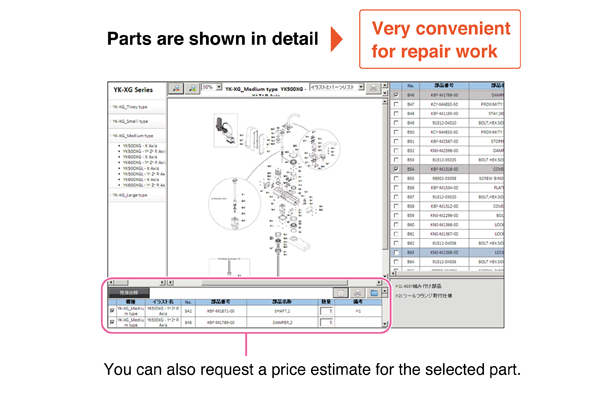Click the first zoom tool icon in viewer toolbar

pyautogui.click(x=176, y=89)
